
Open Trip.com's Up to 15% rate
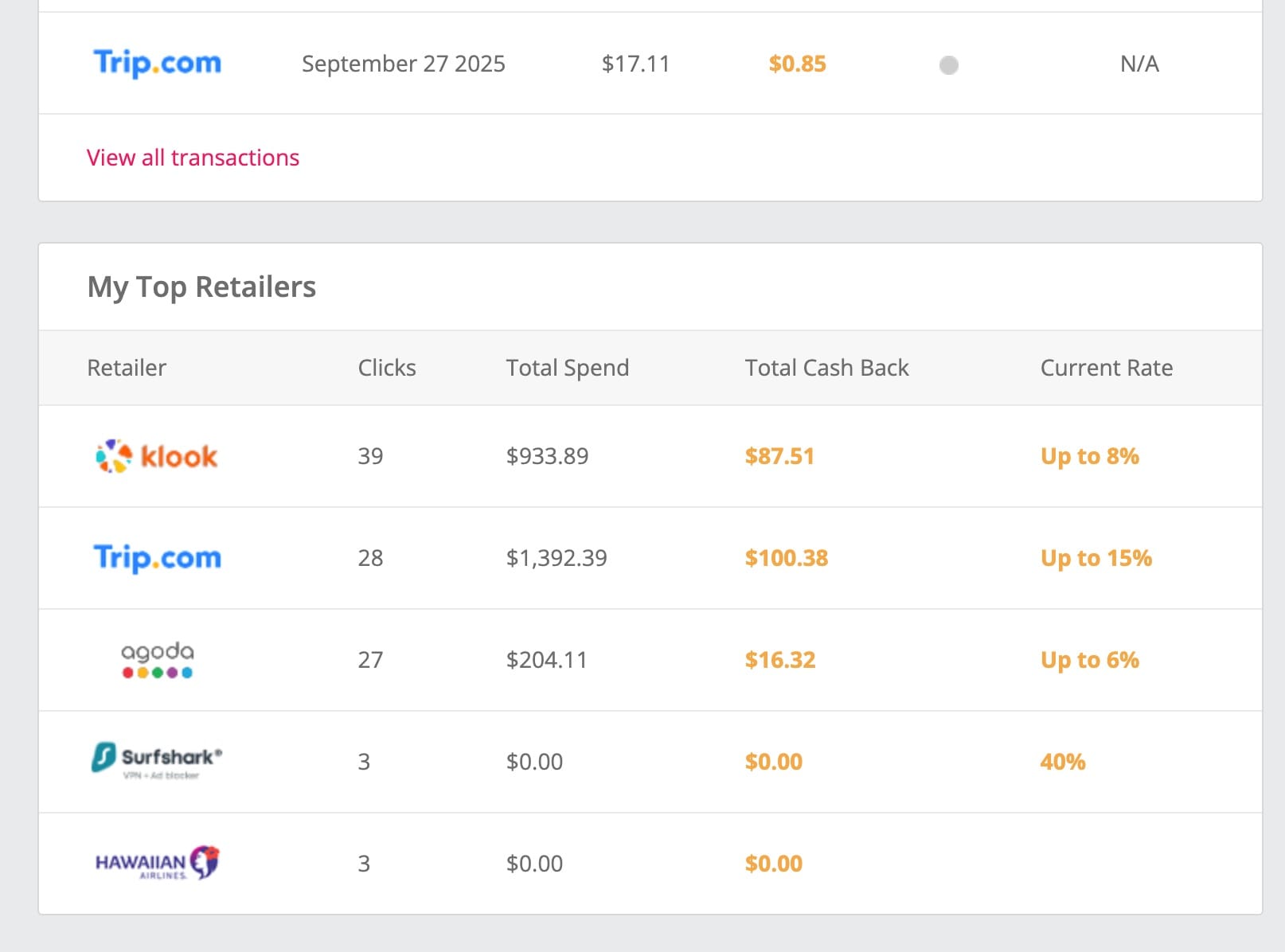point(1096,558)
